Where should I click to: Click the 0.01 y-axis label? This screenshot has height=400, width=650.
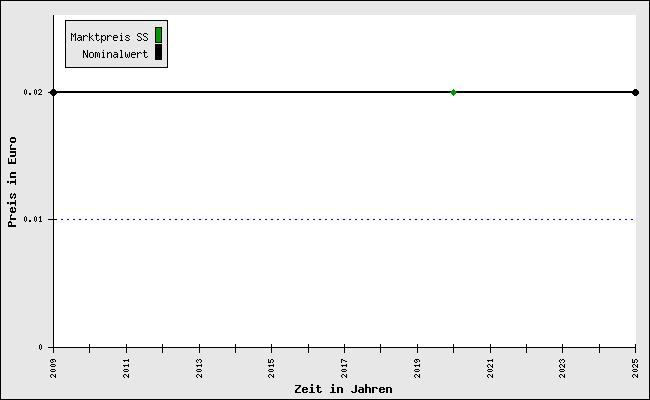pos(33,219)
